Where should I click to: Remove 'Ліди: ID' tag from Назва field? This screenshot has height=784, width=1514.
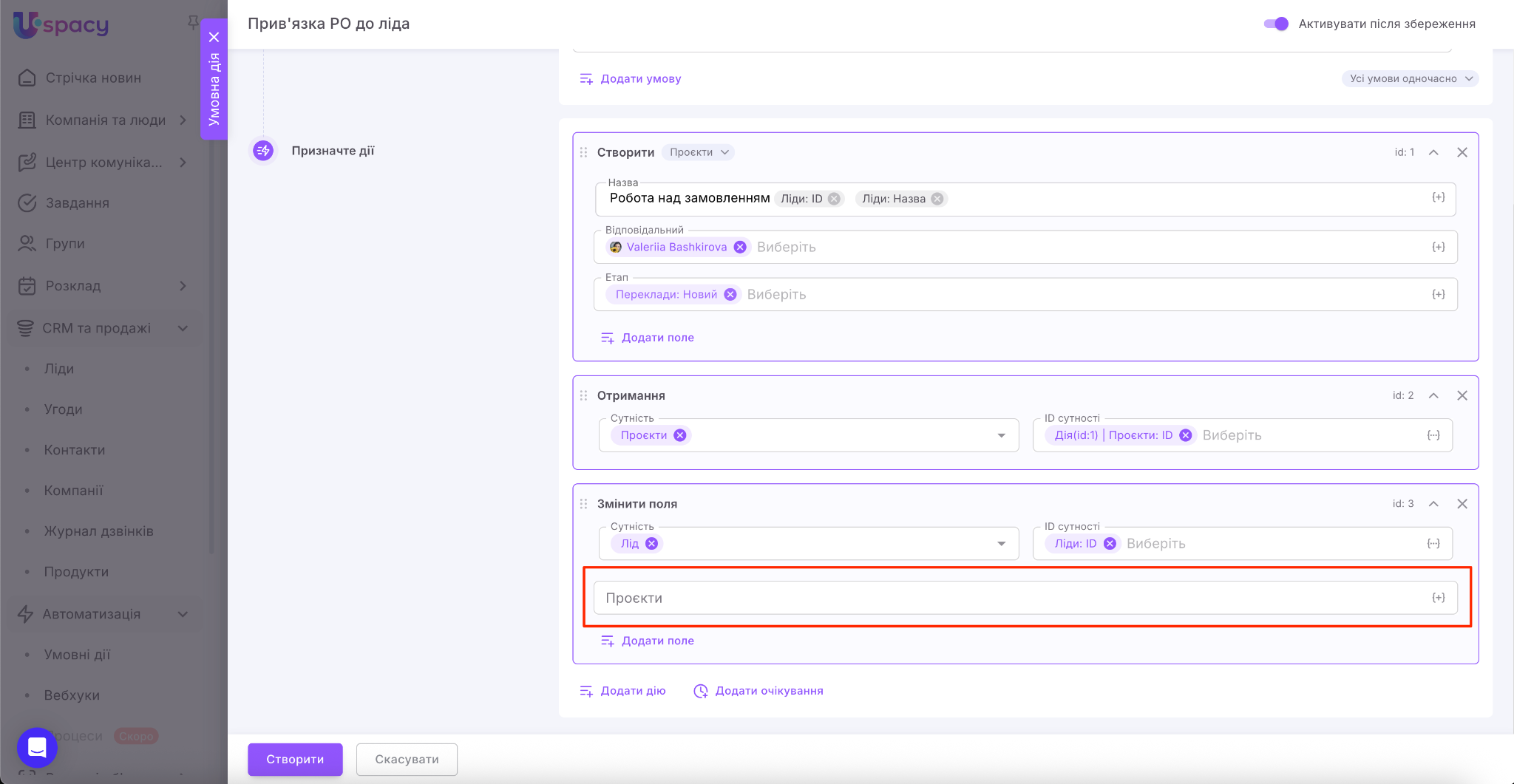click(x=834, y=199)
